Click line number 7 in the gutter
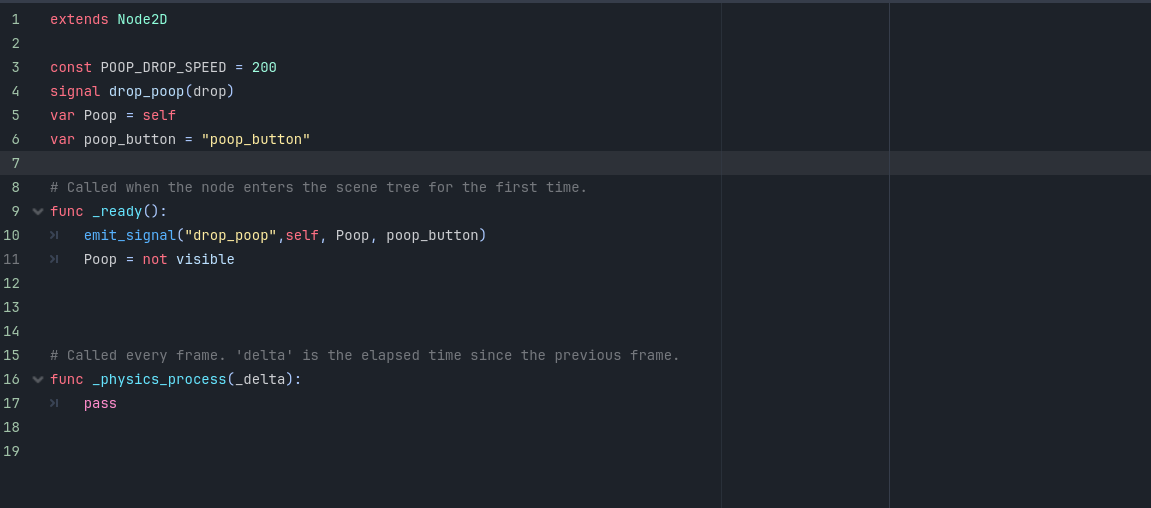The width and height of the screenshot is (1151, 508). [x=15, y=163]
